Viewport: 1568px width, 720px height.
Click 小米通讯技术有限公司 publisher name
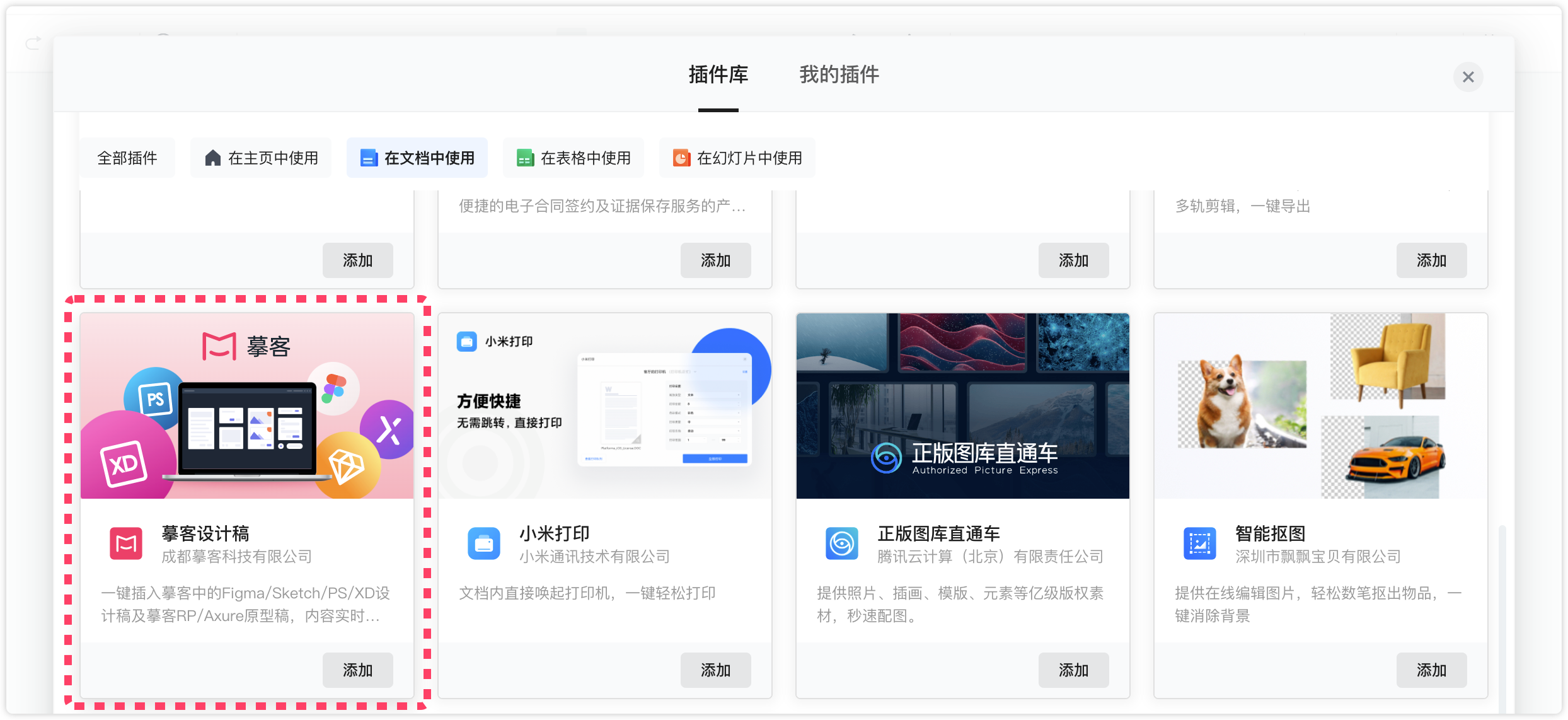coord(595,556)
